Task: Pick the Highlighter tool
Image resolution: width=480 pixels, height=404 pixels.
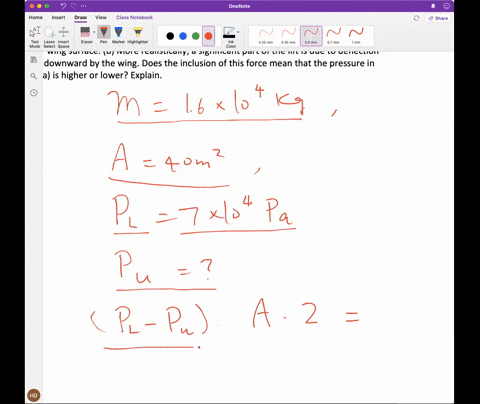Action: pyautogui.click(x=138, y=35)
